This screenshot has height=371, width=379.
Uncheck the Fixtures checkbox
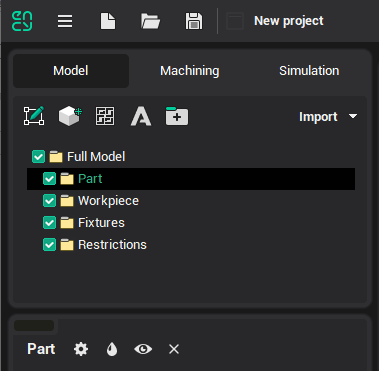(49, 223)
